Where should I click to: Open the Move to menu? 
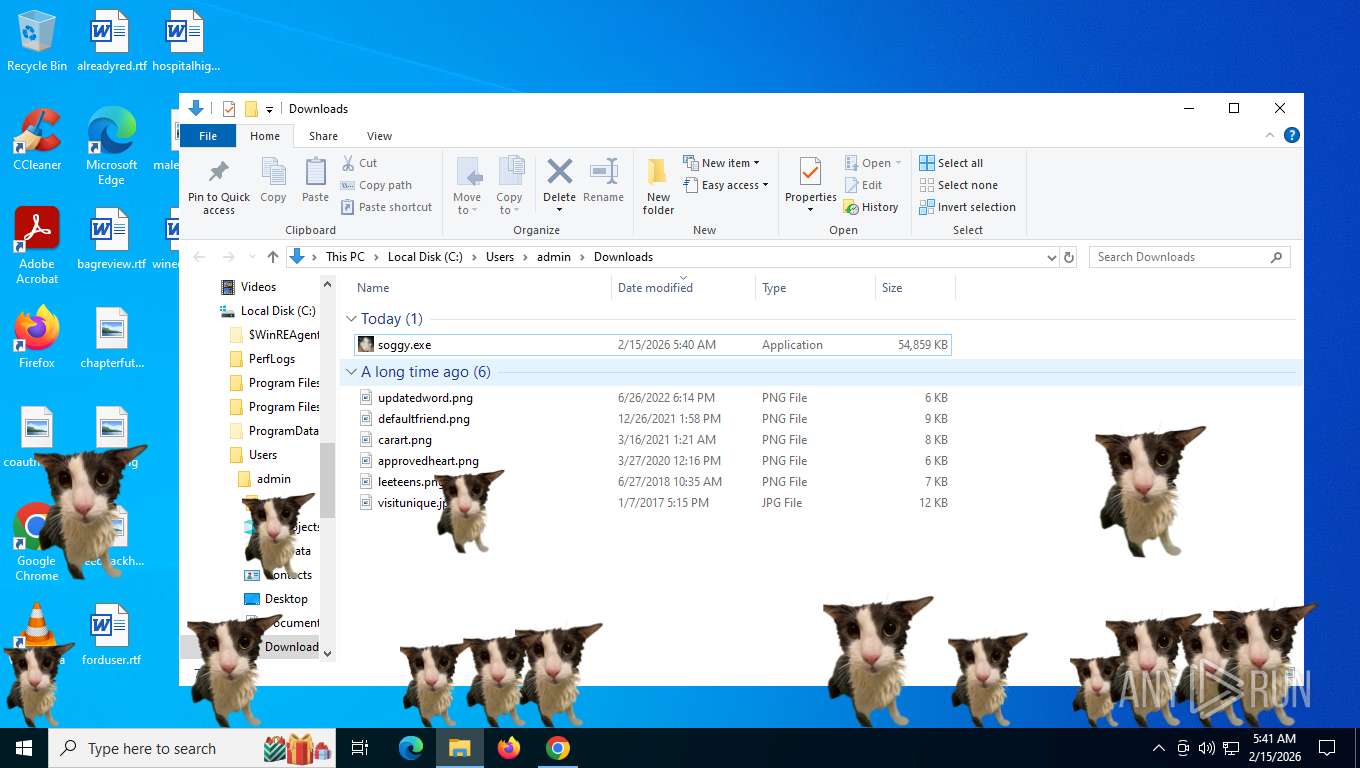pos(467,186)
